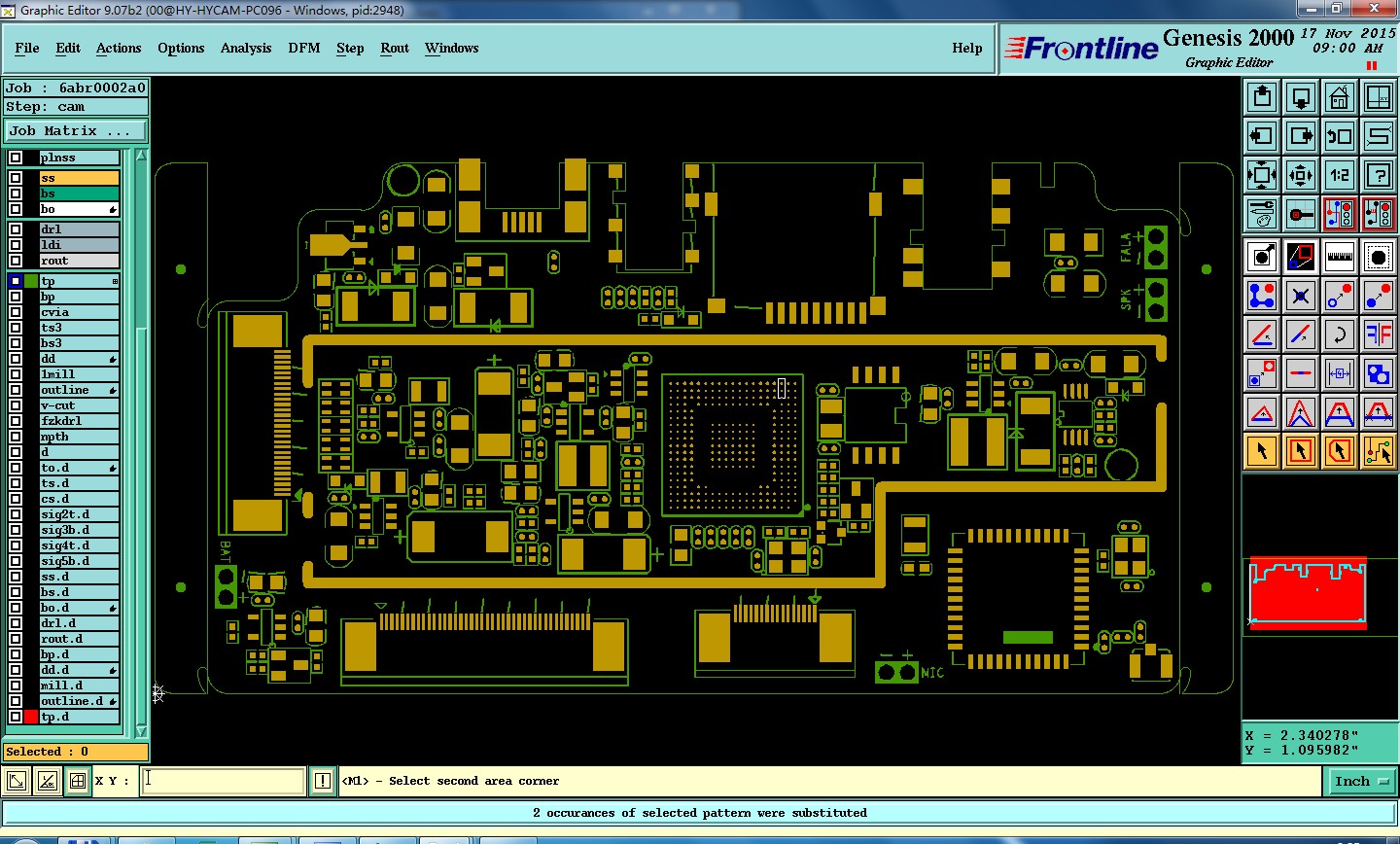This screenshot has width=1400, height=844.
Task: Toggle the outline layer checkbox
Action: (16, 390)
